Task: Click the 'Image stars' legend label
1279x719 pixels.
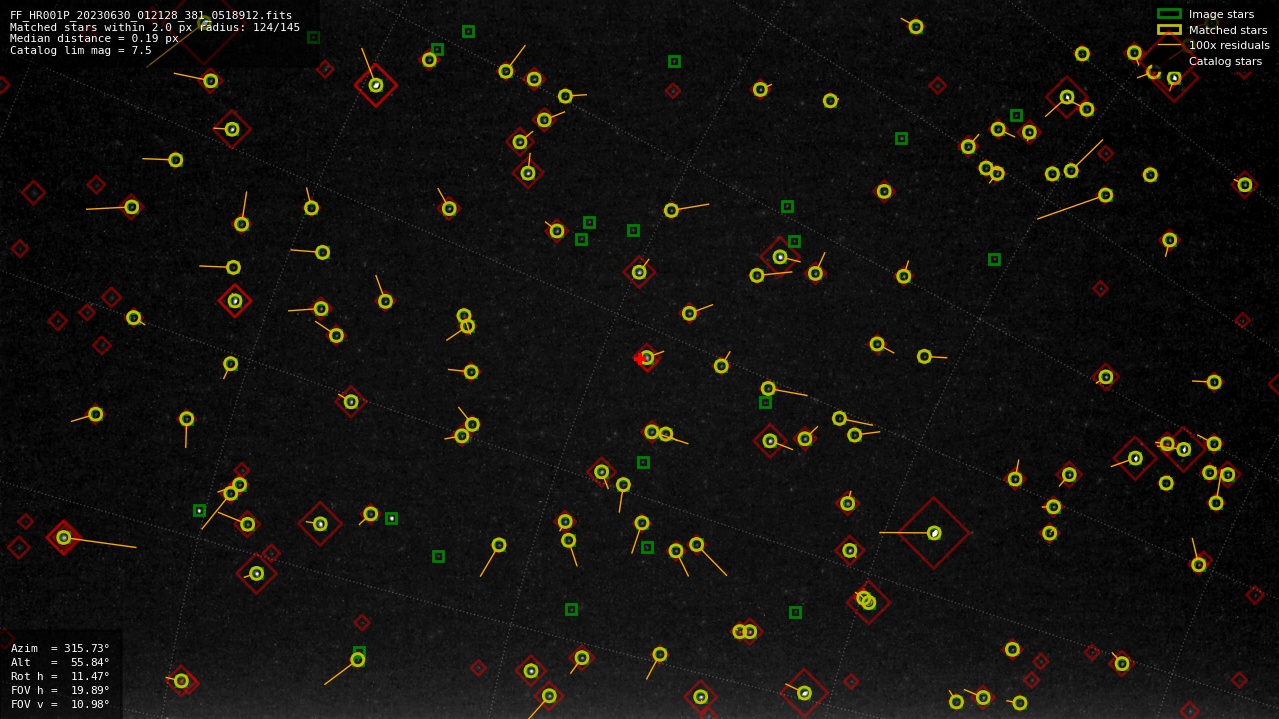Action: tap(1221, 15)
